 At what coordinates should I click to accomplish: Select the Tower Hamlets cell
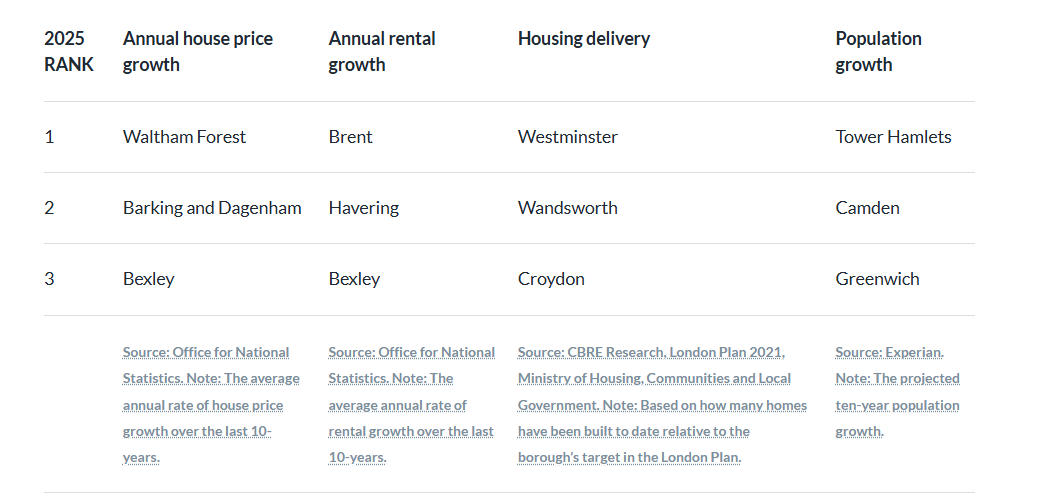[893, 137]
